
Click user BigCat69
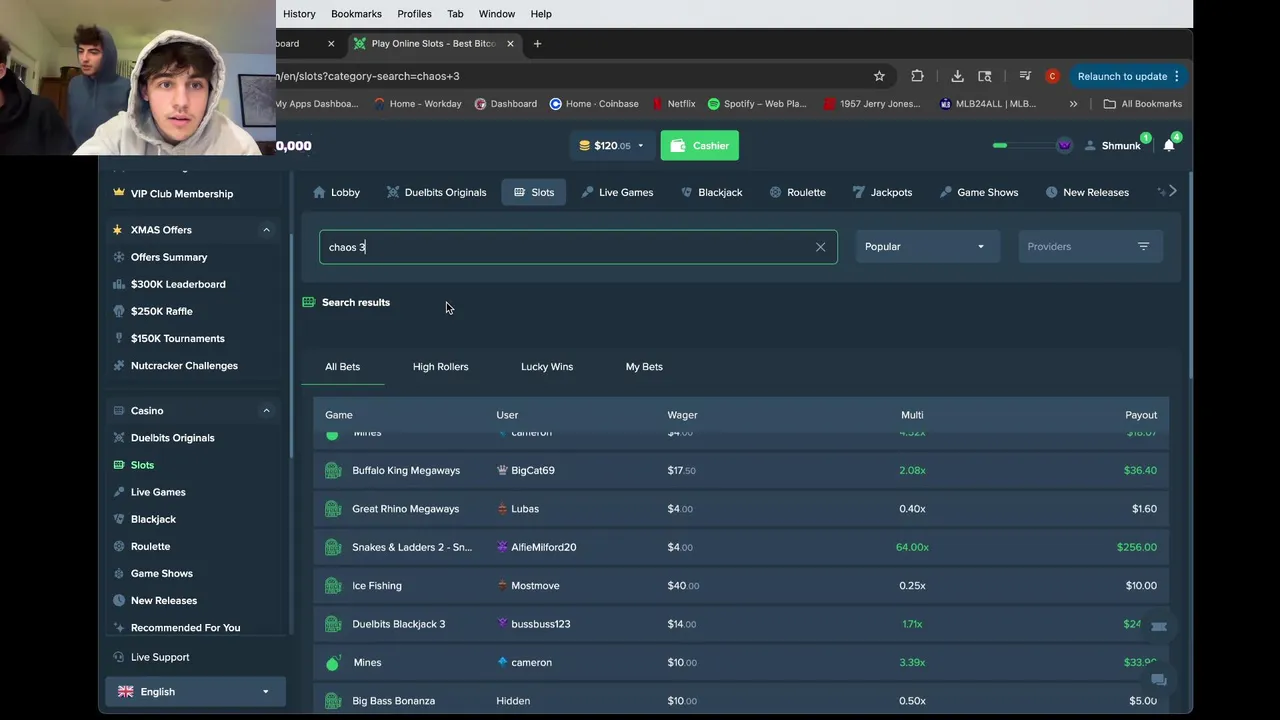532,470
